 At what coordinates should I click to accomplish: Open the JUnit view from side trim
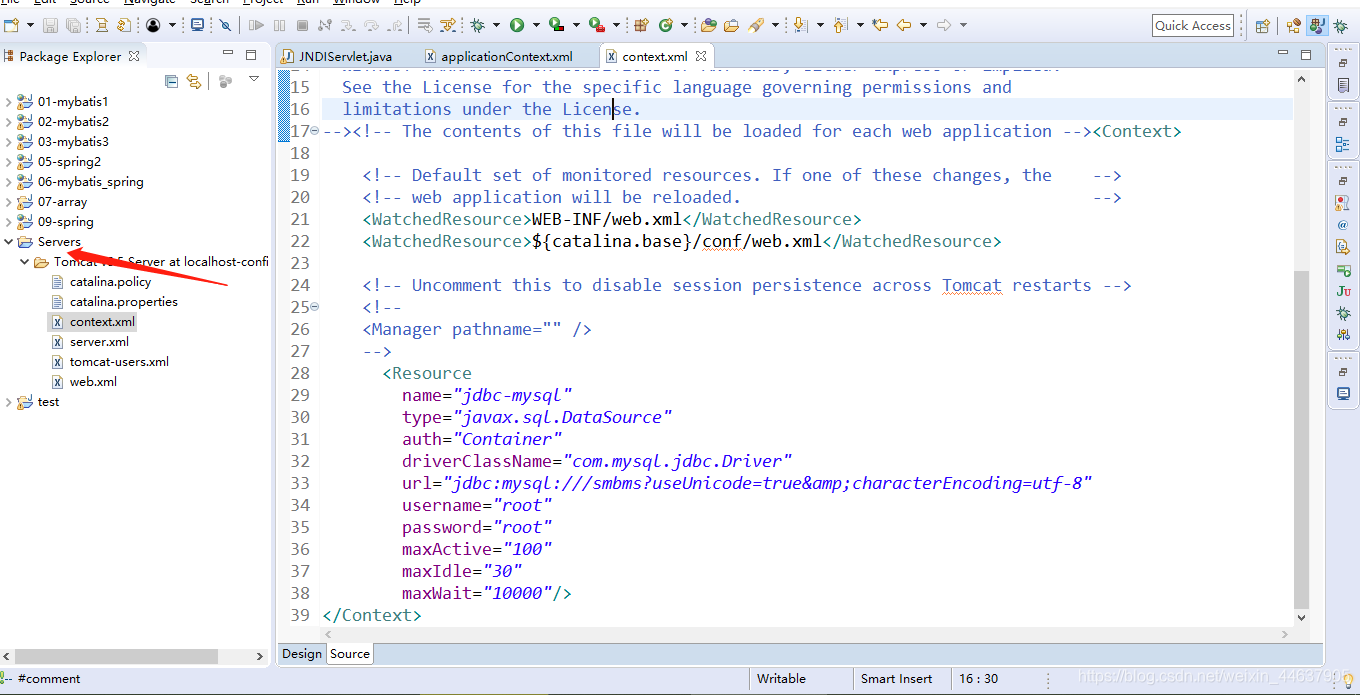(x=1343, y=291)
